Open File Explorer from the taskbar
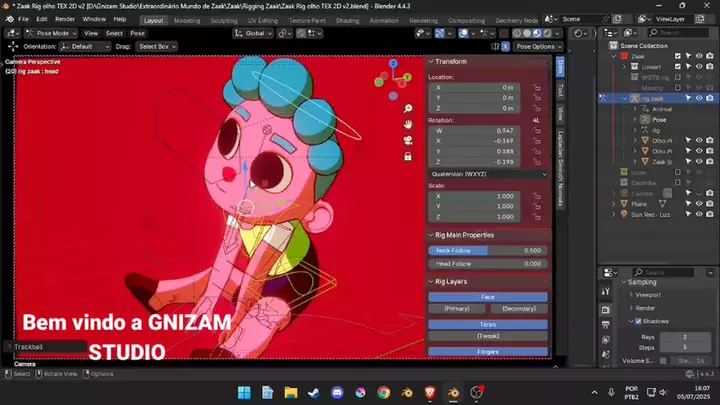The height and width of the screenshot is (405, 720). (291, 393)
